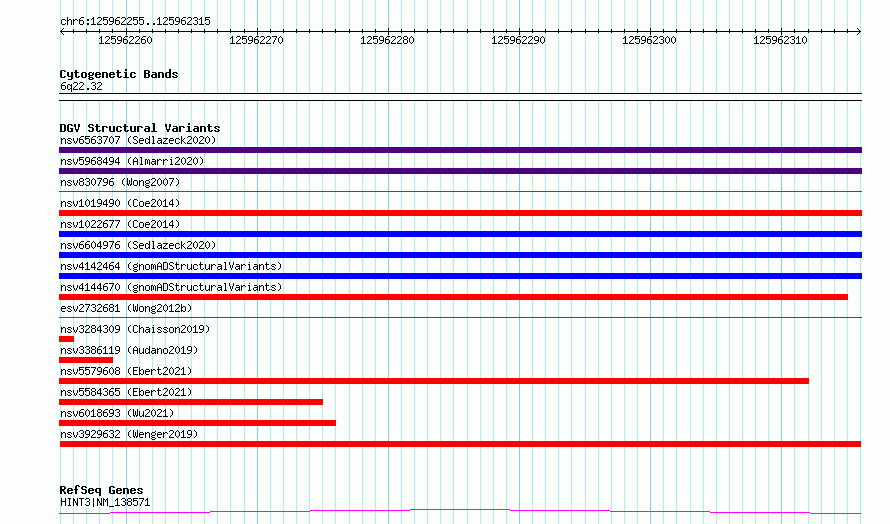890x524 pixels.
Task: Open the nsv3386119 (Audano2019) variant label
Action: (129, 350)
